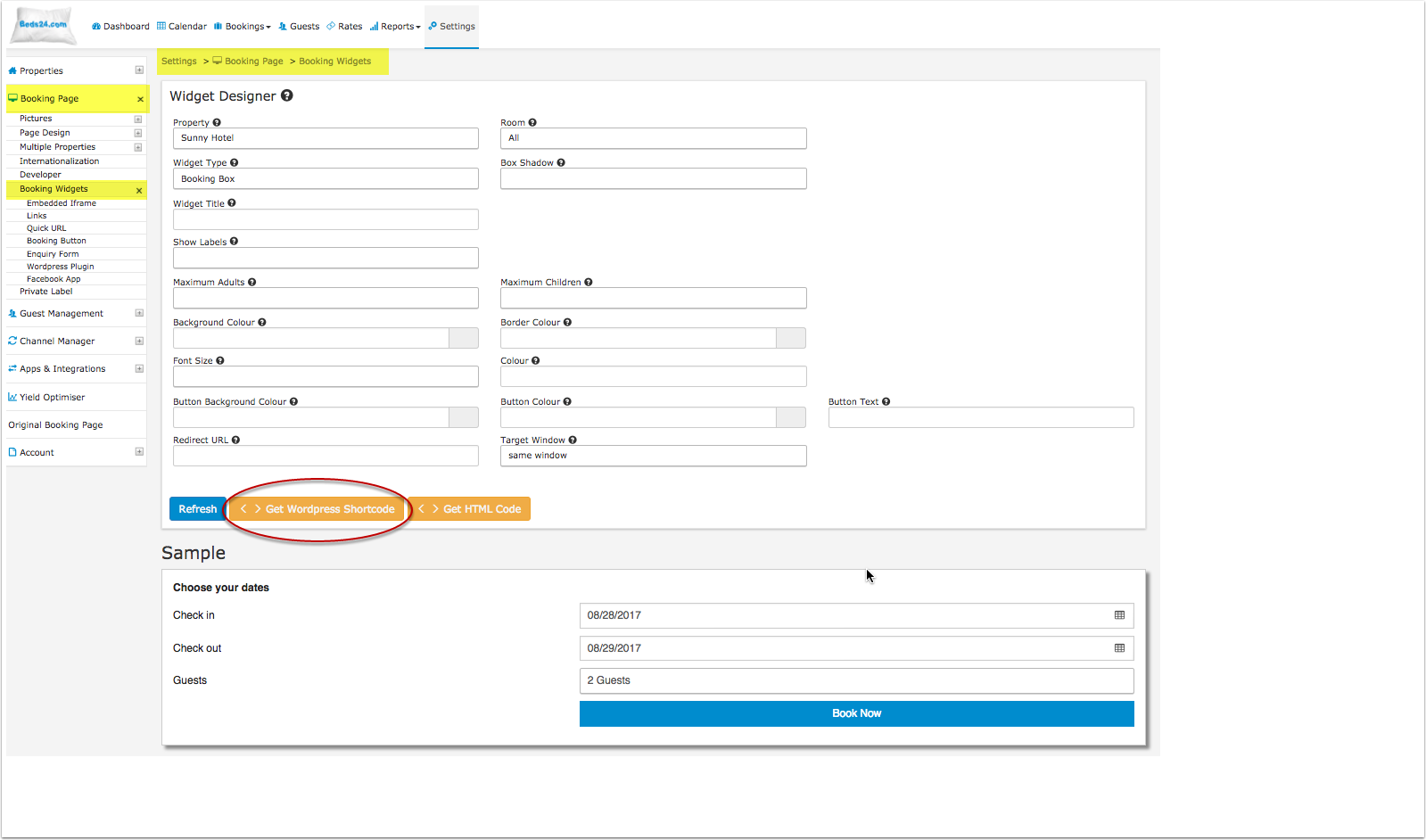Click Get HTML Code button
Screen dimensions: 1426x840
(470, 509)
